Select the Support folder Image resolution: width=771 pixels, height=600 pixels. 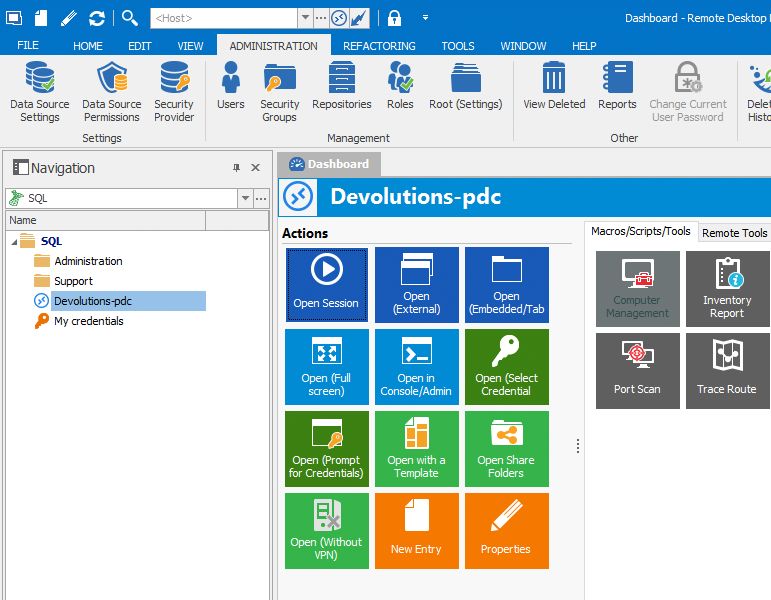pos(73,281)
